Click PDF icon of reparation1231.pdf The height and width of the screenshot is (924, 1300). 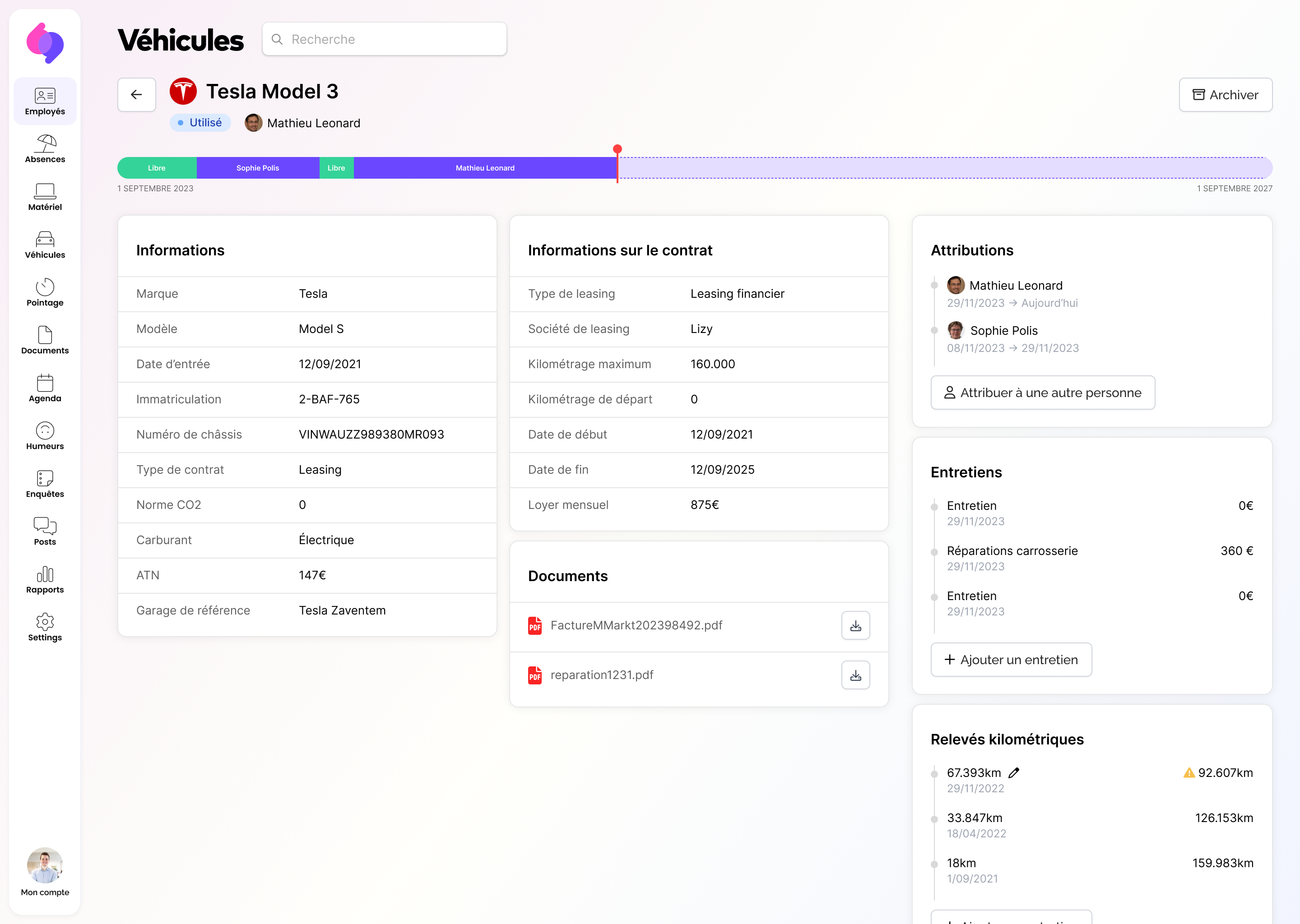[x=535, y=675]
